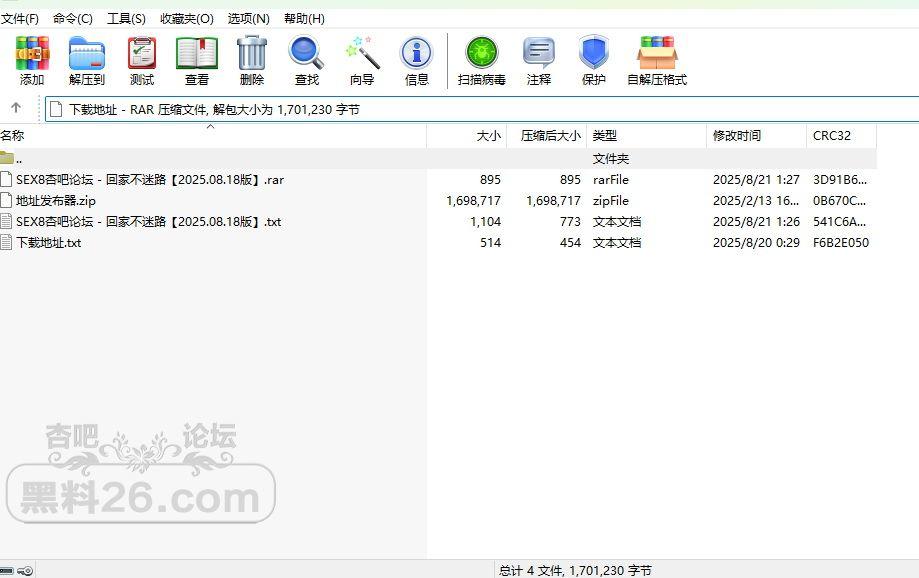The image size is (919, 578).
Task: Select file icon of 地址发布器.zip
Action: pyautogui.click(x=6, y=200)
